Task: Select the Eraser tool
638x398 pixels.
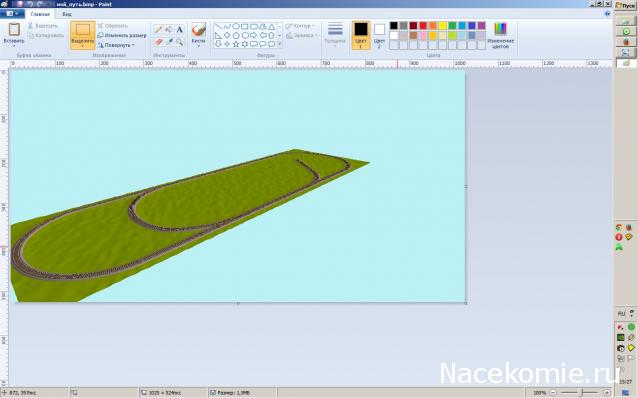Action: 158,41
